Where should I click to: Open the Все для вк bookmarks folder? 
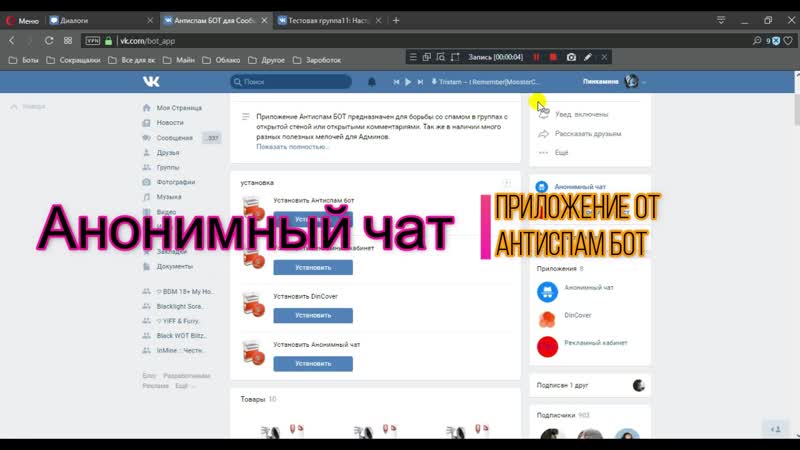click(x=132, y=60)
